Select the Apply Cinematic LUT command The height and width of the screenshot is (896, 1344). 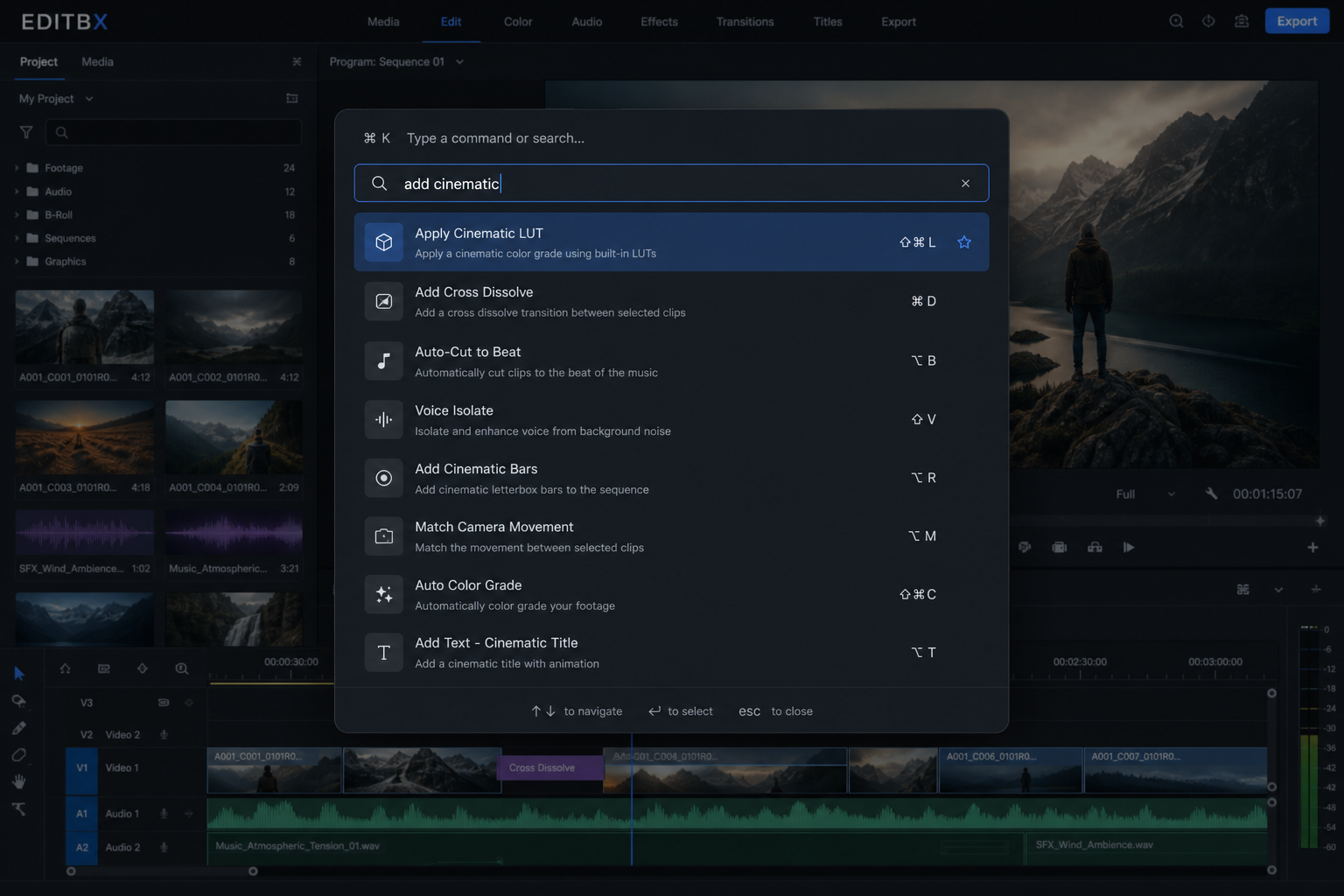point(671,242)
